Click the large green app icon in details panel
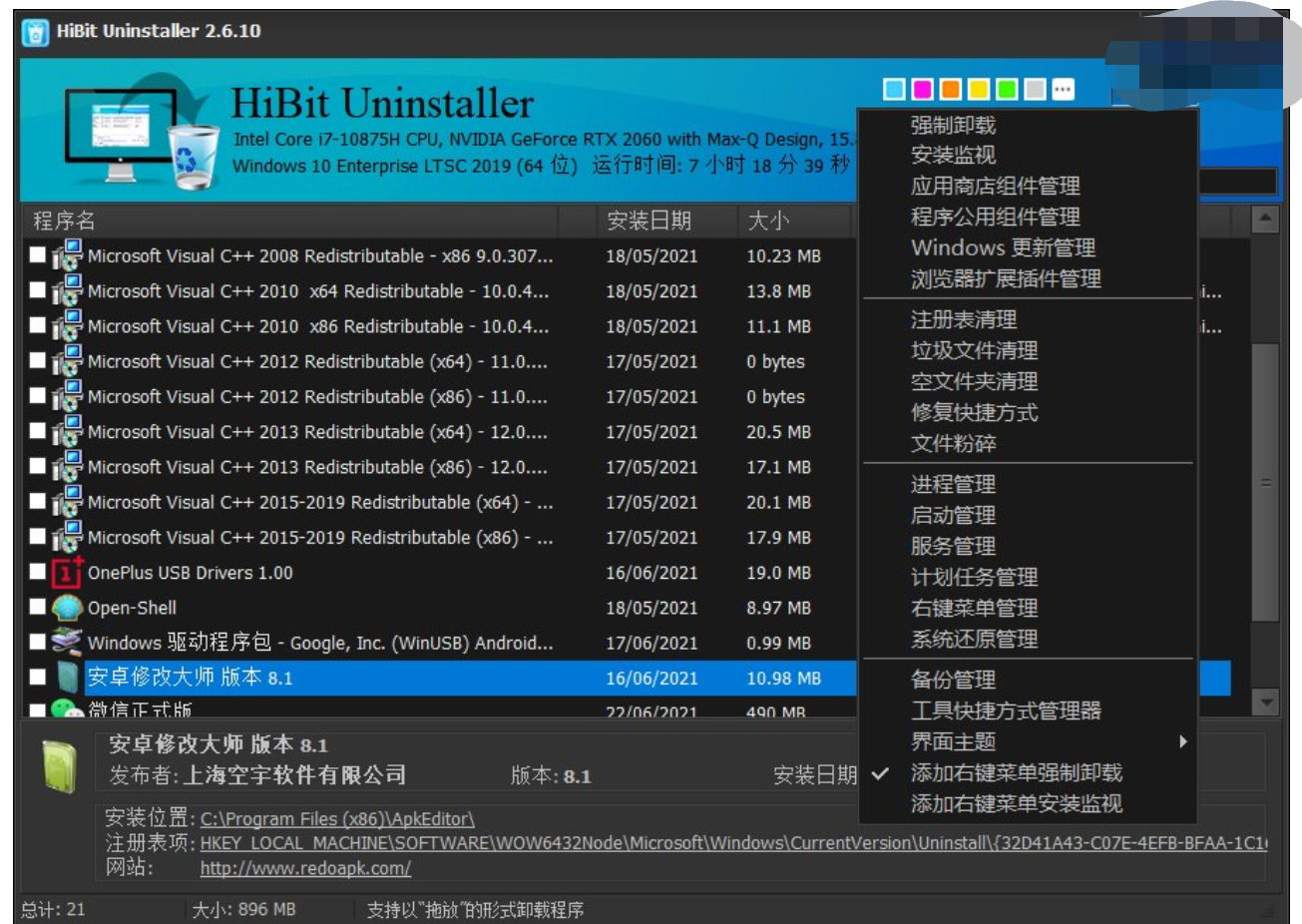 coord(60,766)
